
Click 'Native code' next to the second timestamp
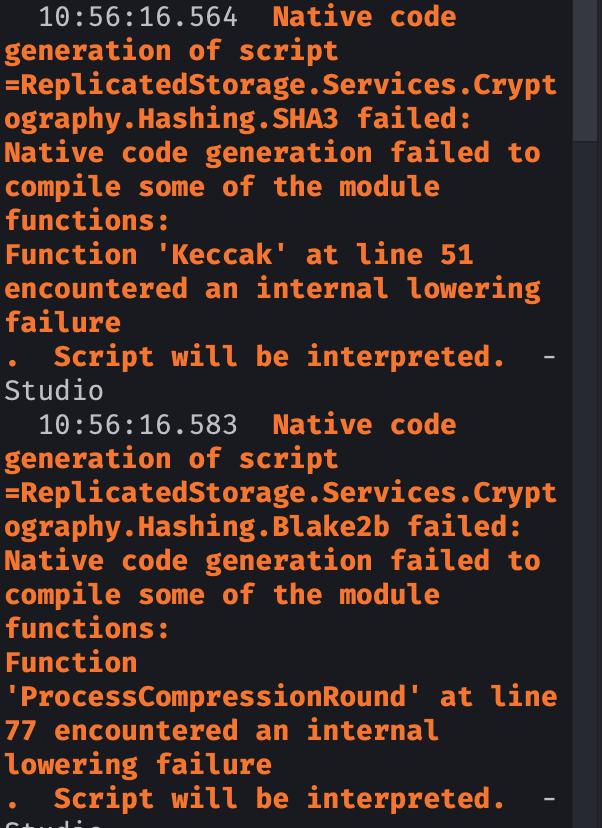[x=364, y=425]
